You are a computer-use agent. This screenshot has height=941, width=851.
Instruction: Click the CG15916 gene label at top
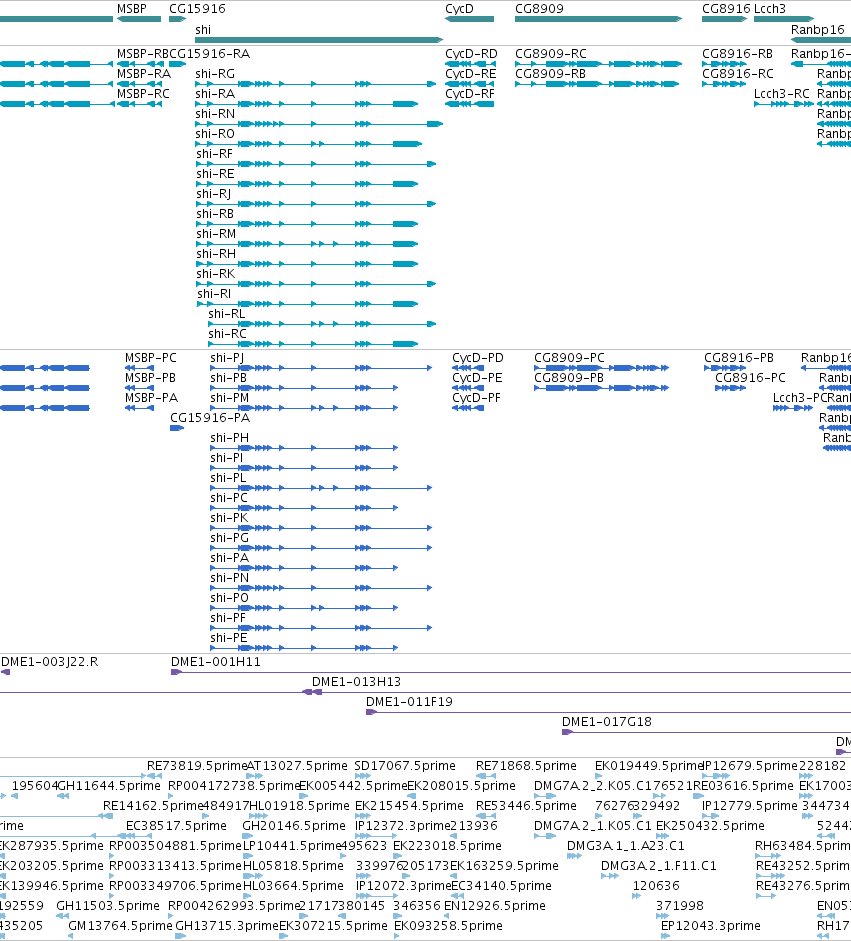point(197,9)
